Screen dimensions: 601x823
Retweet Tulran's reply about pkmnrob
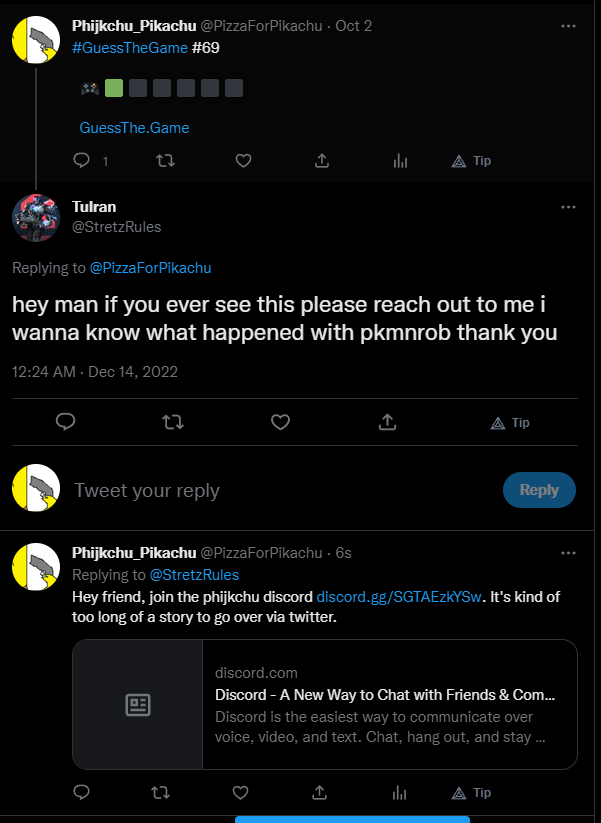pyautogui.click(x=173, y=422)
